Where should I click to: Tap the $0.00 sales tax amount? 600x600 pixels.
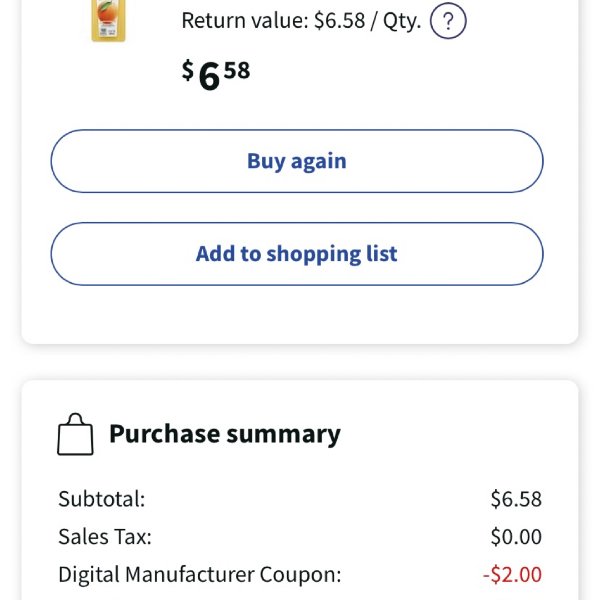516,536
